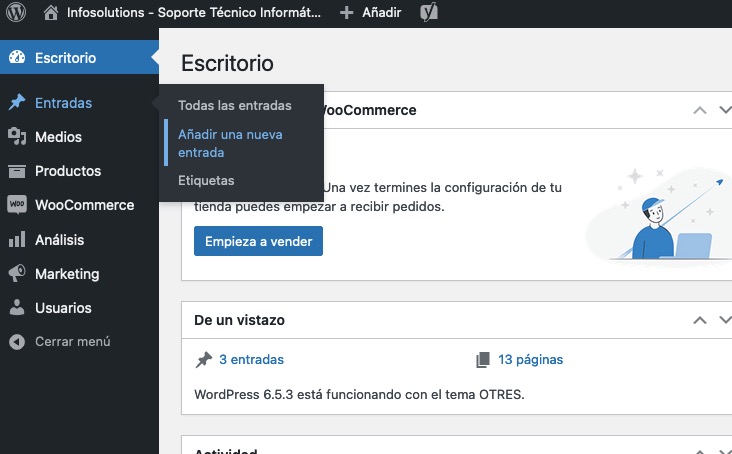The height and width of the screenshot is (454, 732).
Task: Click the De un vistazo panel title
Action: pos(239,320)
